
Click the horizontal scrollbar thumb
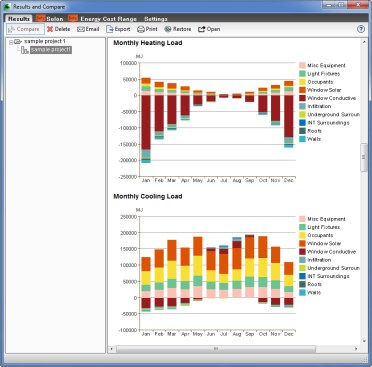216,349
